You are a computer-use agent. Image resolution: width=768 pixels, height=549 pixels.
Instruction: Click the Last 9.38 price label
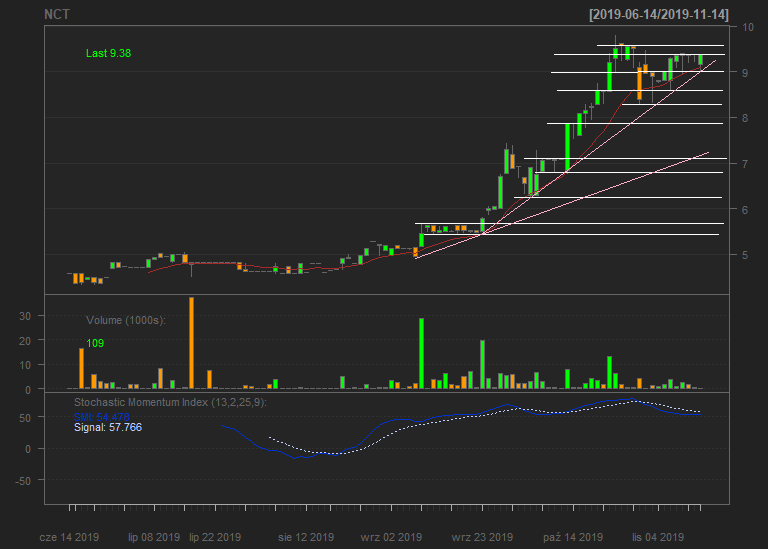click(x=108, y=53)
